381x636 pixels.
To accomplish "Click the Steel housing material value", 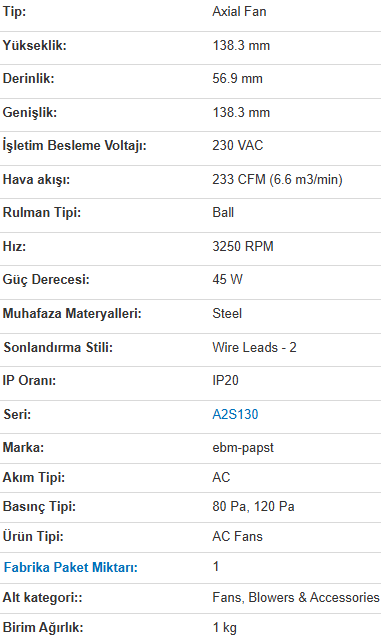I will coord(227,313).
